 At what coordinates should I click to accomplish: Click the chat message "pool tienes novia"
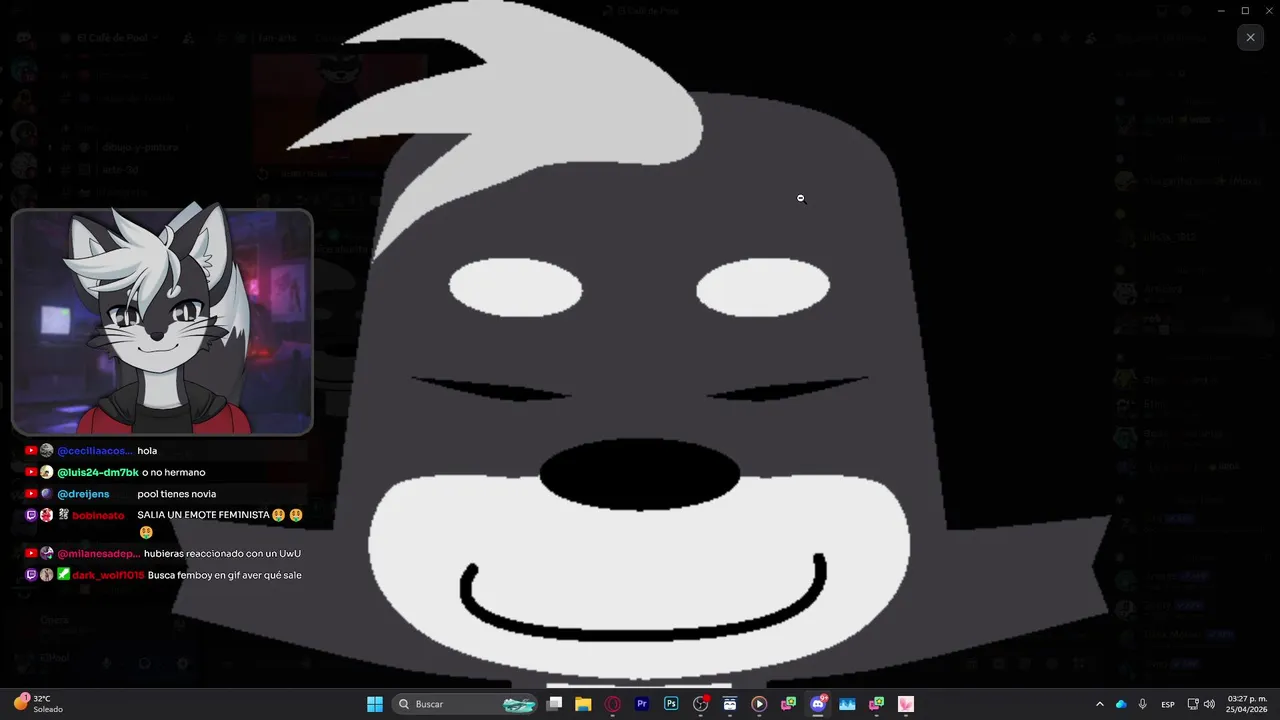point(176,494)
